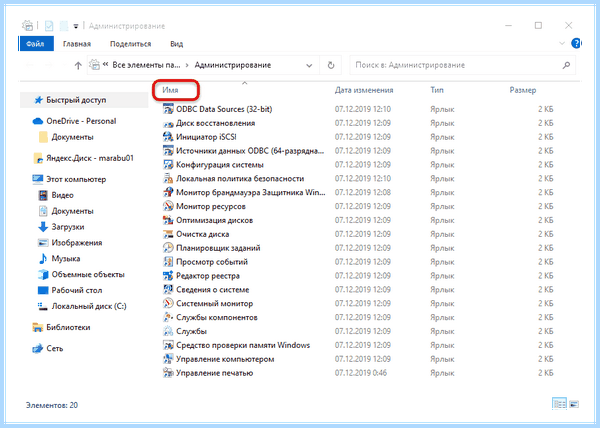This screenshot has height=428, width=600.
Task: Go up one folder level arrow
Action: [78, 65]
